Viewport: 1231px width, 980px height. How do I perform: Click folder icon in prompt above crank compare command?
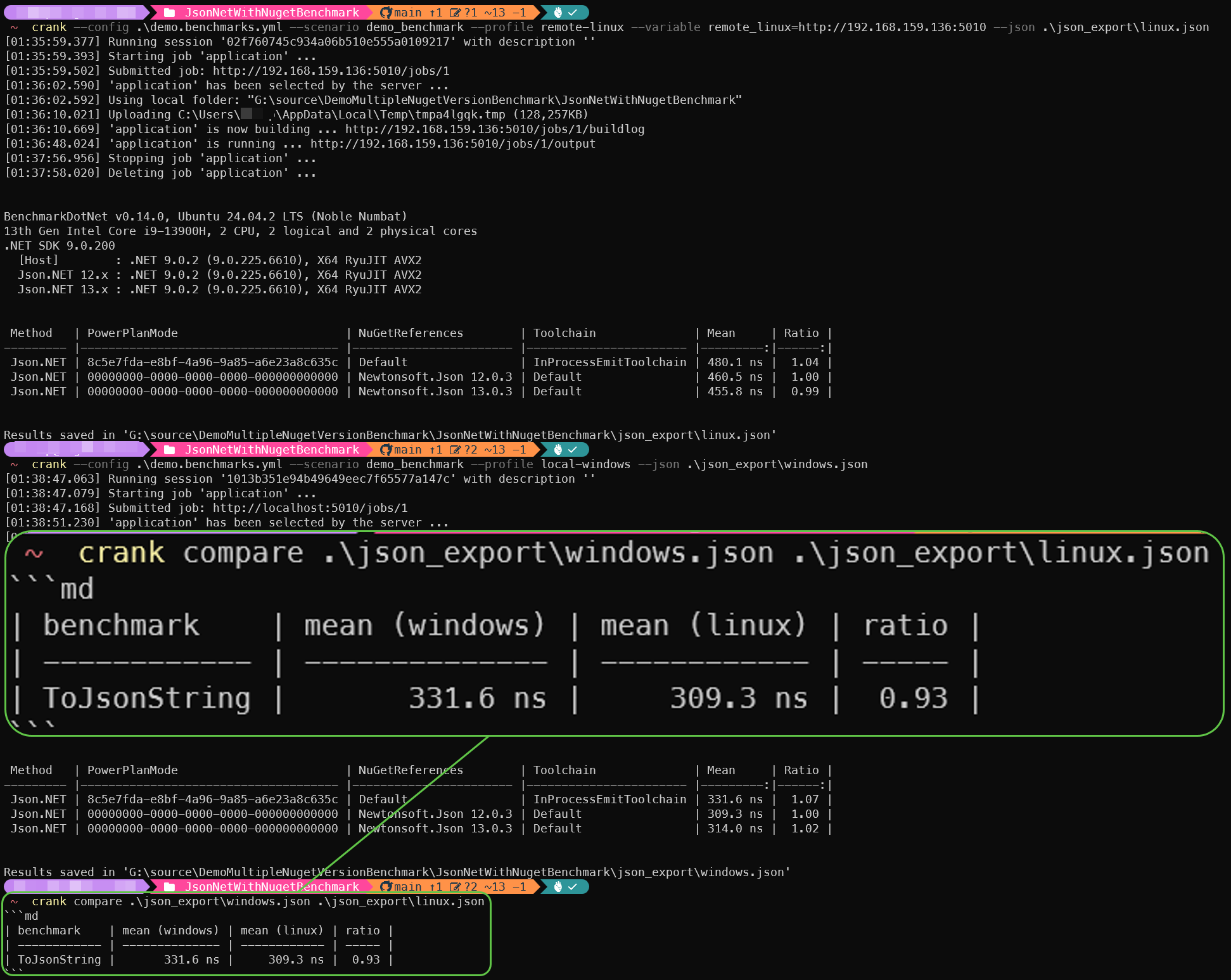point(169,887)
